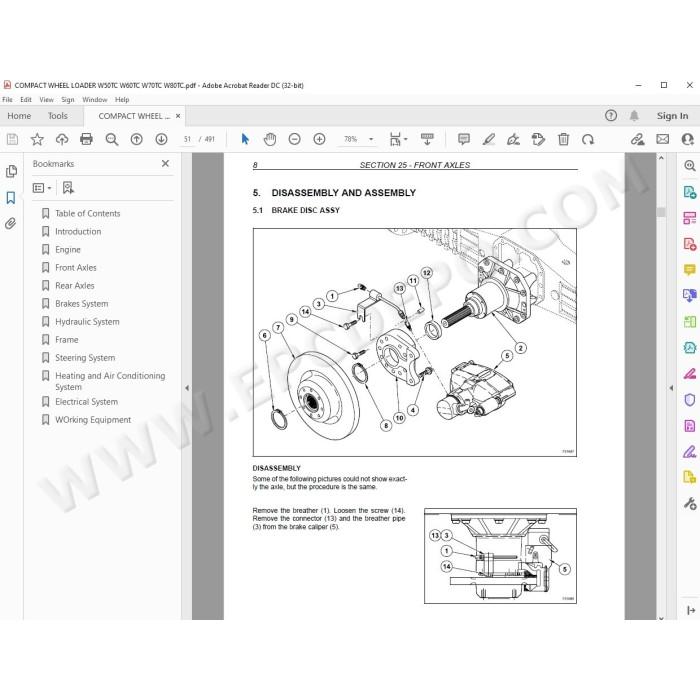Image resolution: width=700 pixels, height=700 pixels.
Task: Click the upload to cloud icon
Action: point(62,139)
